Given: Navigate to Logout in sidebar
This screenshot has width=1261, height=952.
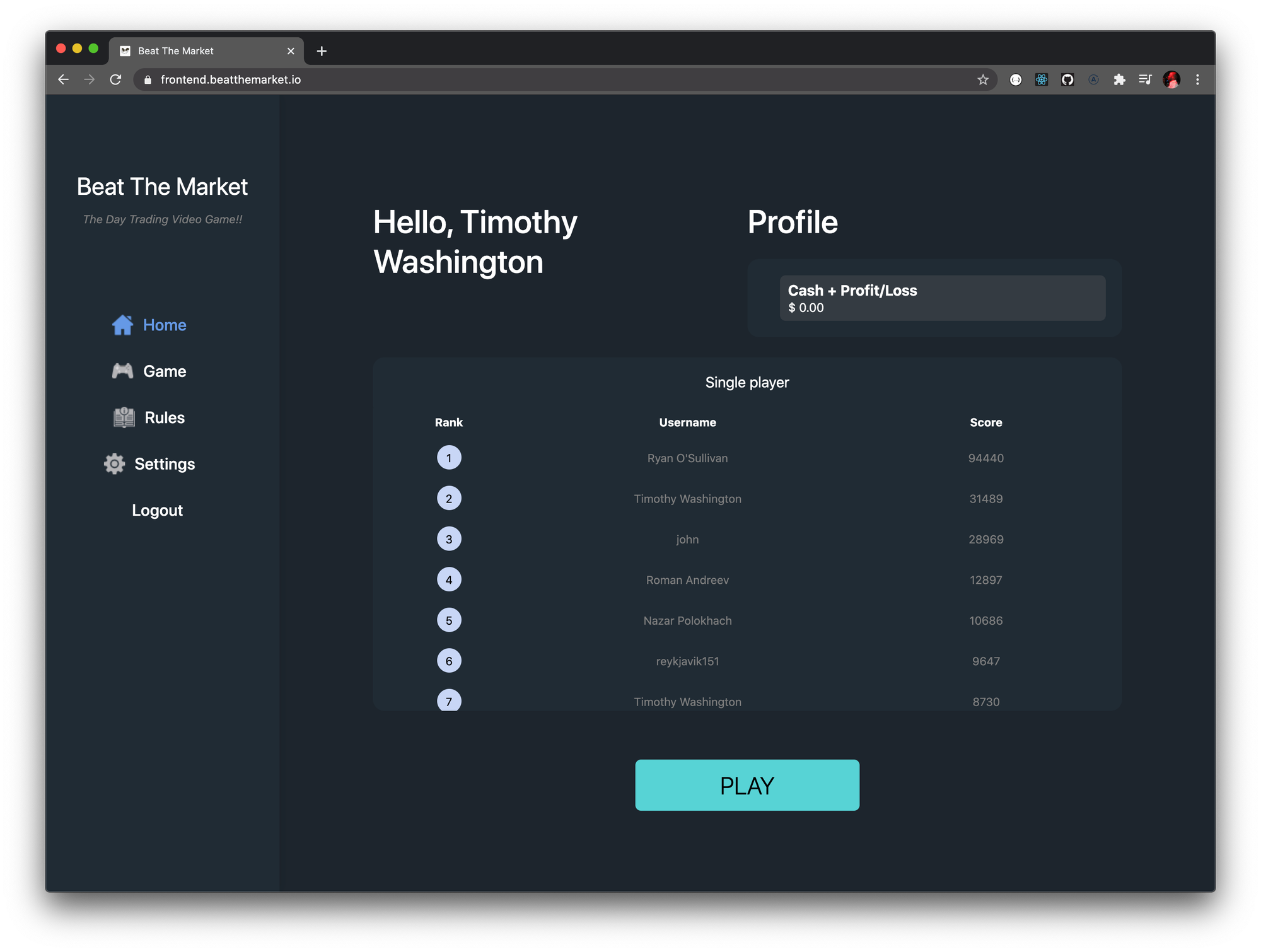Looking at the screenshot, I should tap(157, 510).
